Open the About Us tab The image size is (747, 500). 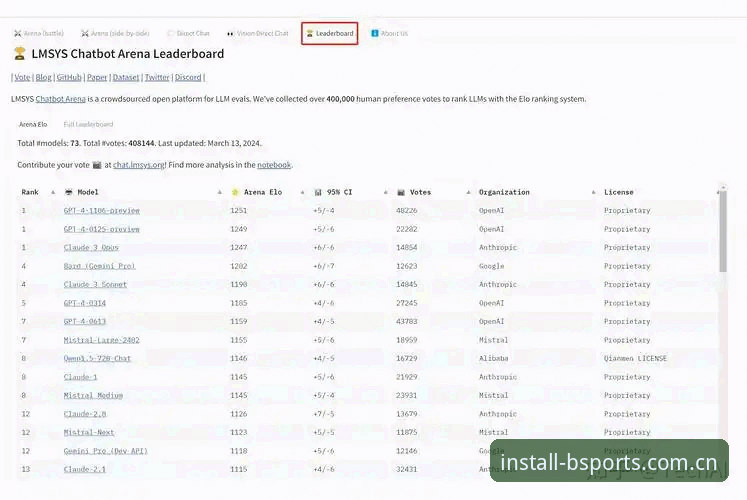(390, 33)
